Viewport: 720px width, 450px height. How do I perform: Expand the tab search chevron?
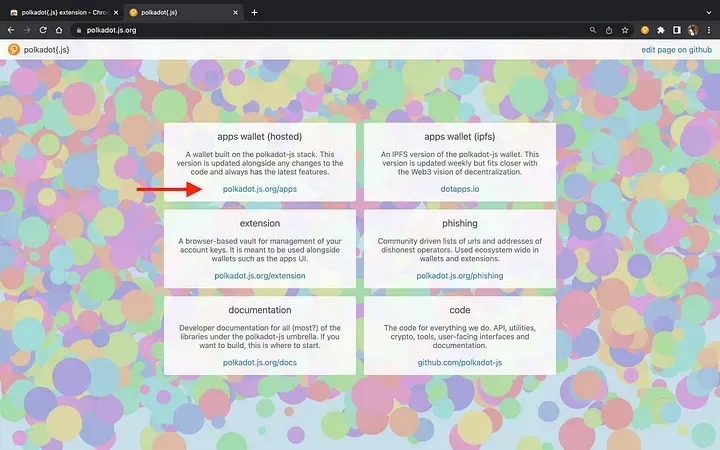click(x=709, y=12)
